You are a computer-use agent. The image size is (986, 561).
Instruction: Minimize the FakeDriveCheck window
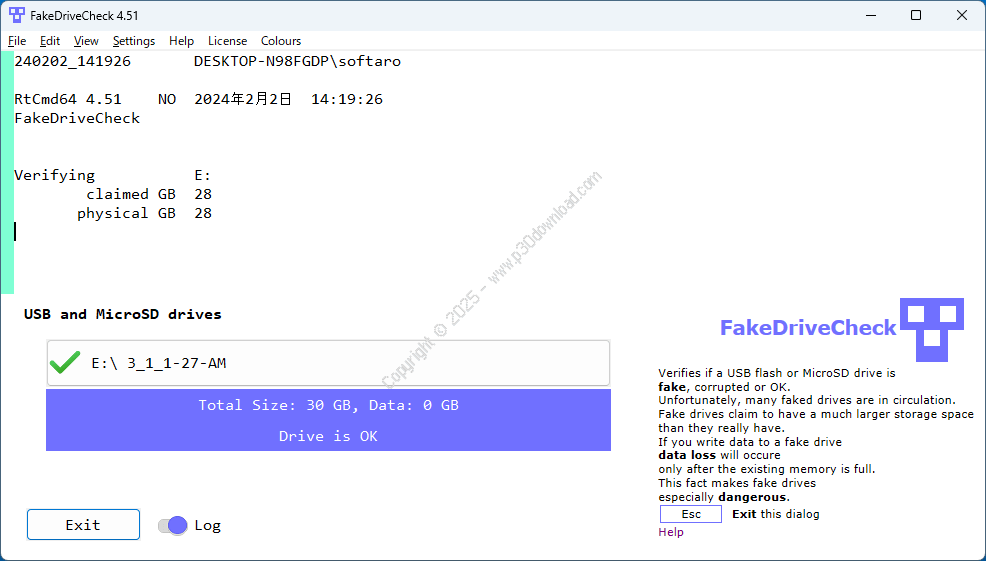(868, 15)
